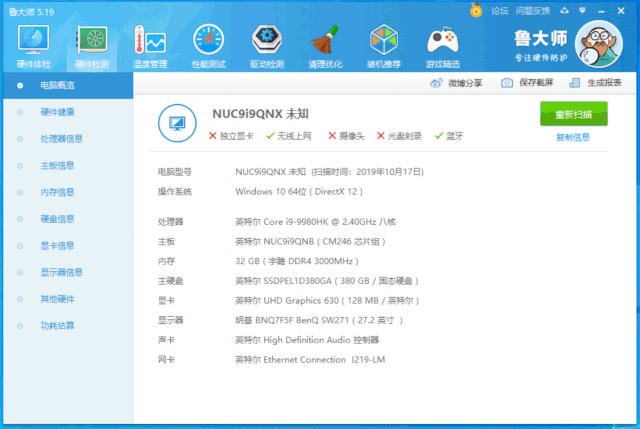The height and width of the screenshot is (429, 640).
Task: Open 温度管理 temperature management icon
Action: click(x=150, y=46)
